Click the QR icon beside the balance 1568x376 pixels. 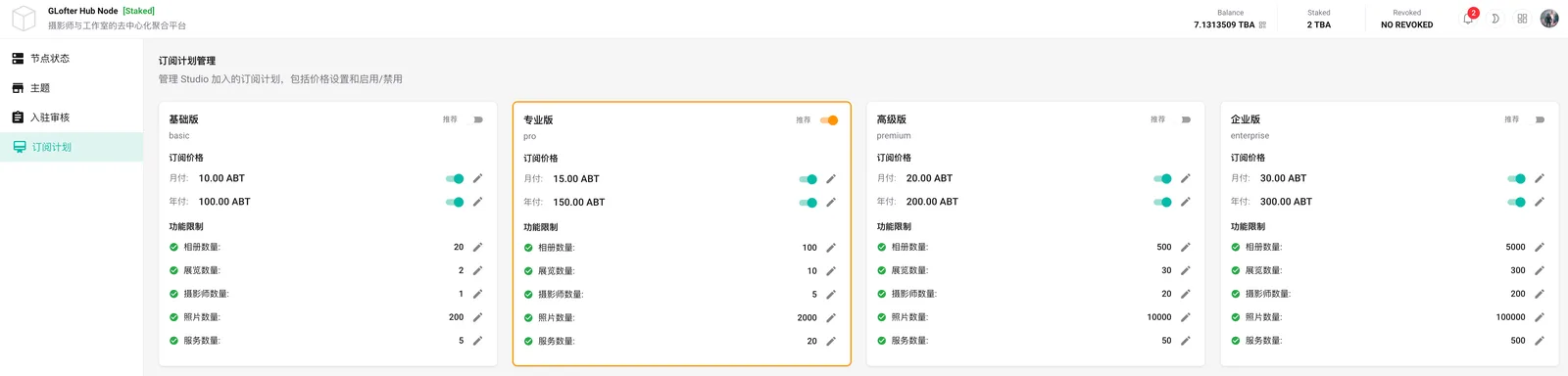tap(1262, 24)
